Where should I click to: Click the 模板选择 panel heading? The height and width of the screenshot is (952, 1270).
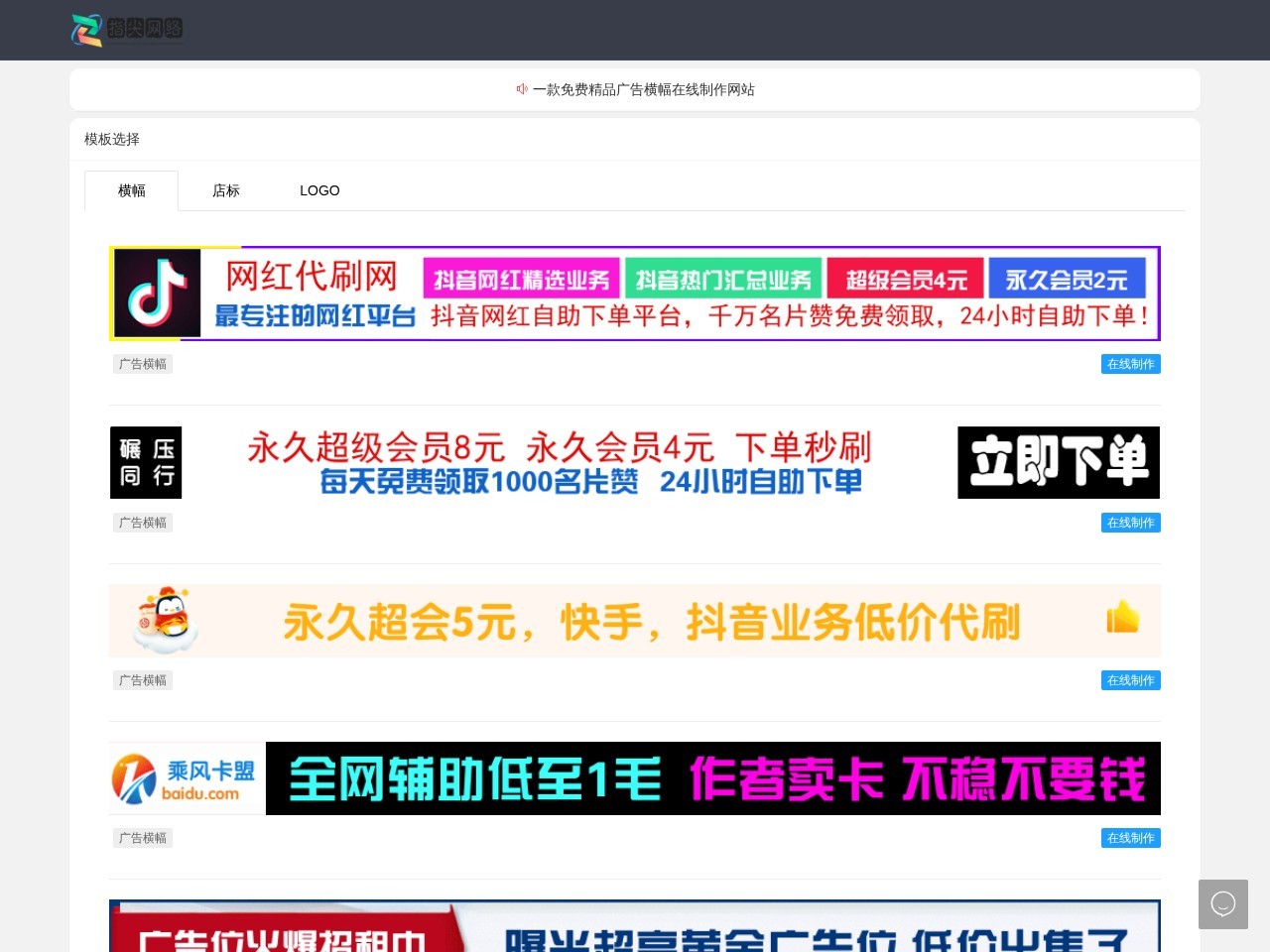(112, 139)
